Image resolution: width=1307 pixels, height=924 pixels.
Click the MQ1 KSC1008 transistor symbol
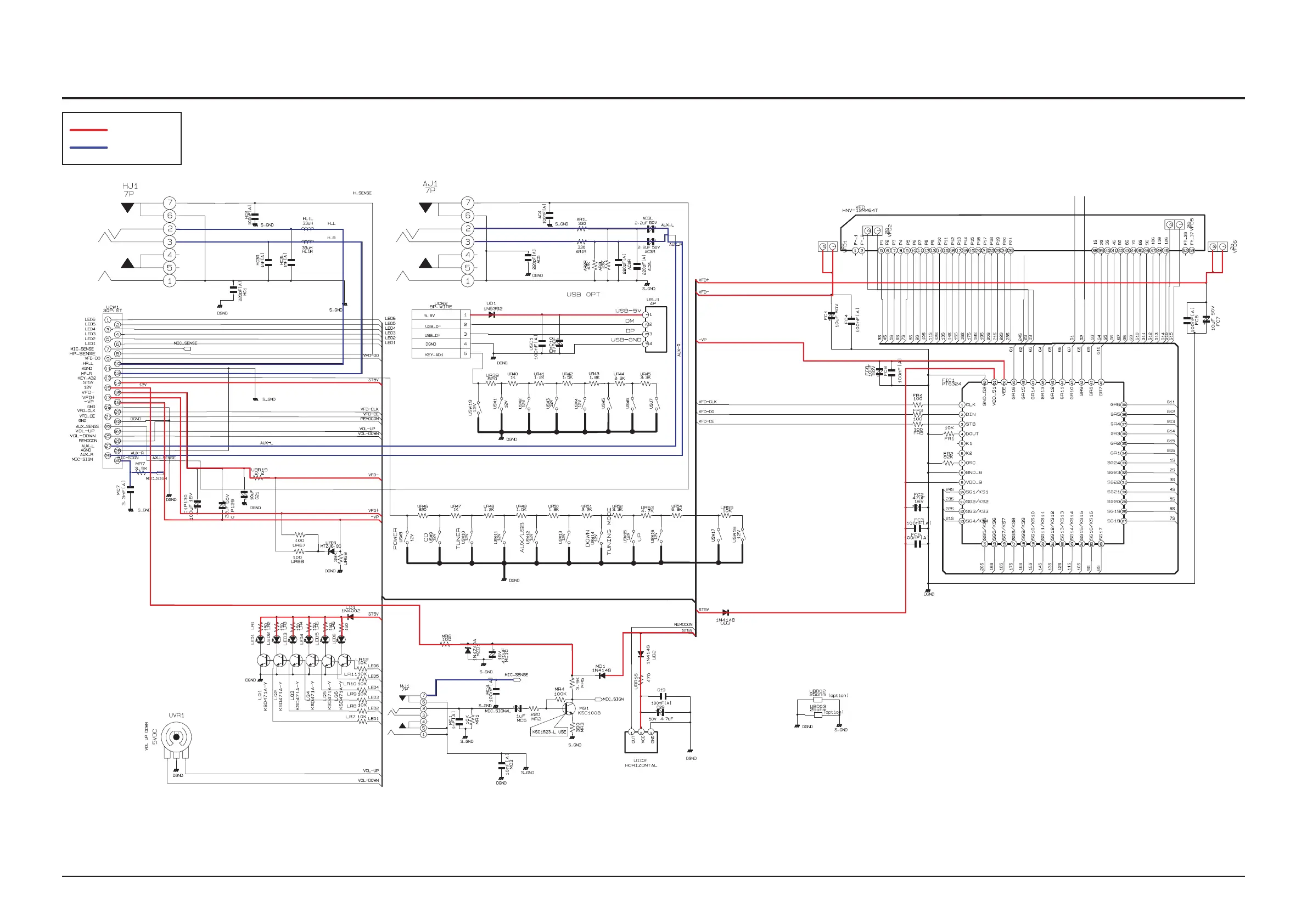tap(569, 708)
